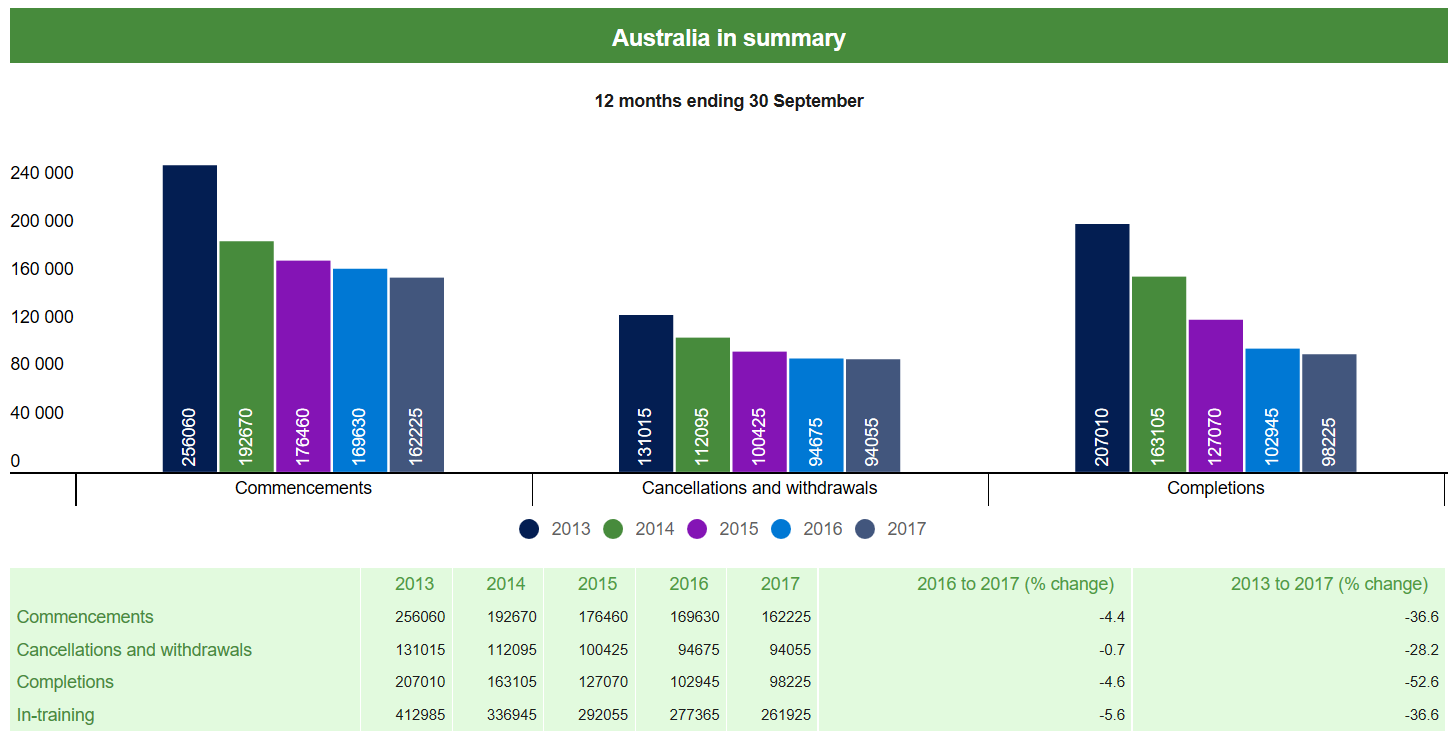
Task: Select the -0.7 percent change cell
Action: pyautogui.click(x=1112, y=650)
